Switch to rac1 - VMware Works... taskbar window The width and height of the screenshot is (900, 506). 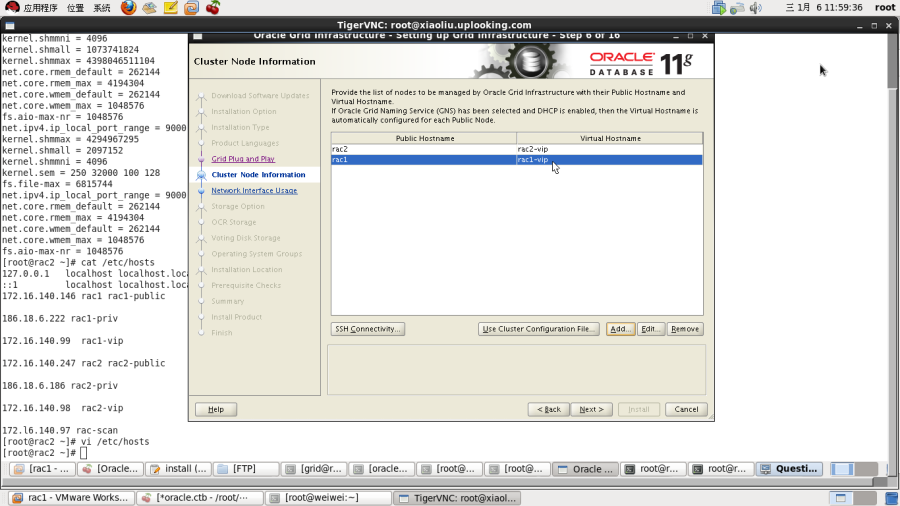(x=71, y=498)
